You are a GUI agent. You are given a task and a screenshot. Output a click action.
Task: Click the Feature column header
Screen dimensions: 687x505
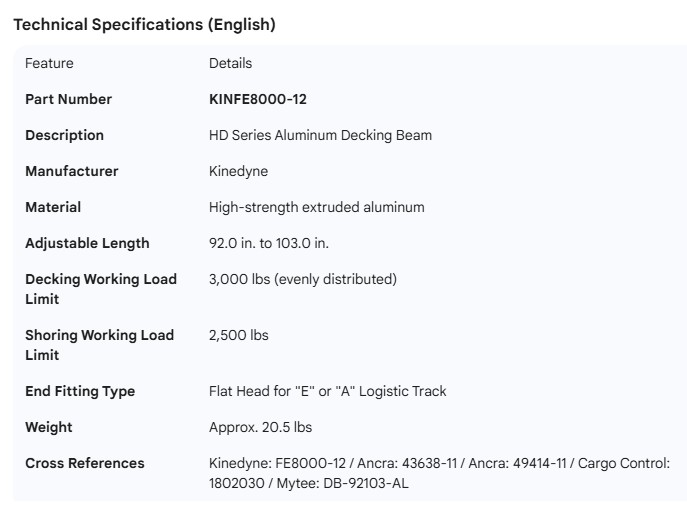click(49, 64)
